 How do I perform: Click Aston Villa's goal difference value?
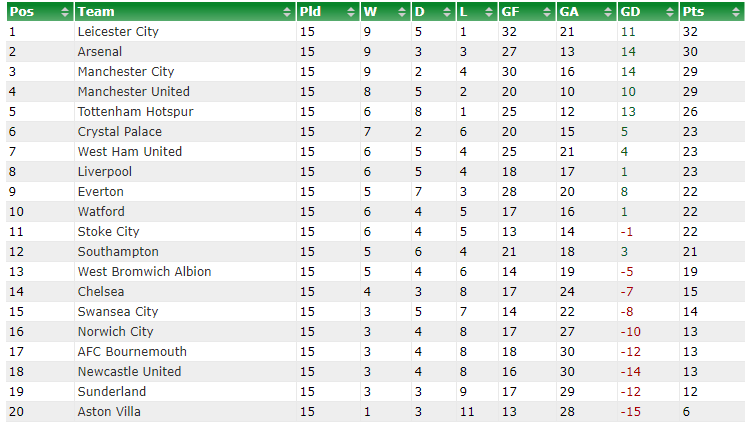[x=631, y=412]
